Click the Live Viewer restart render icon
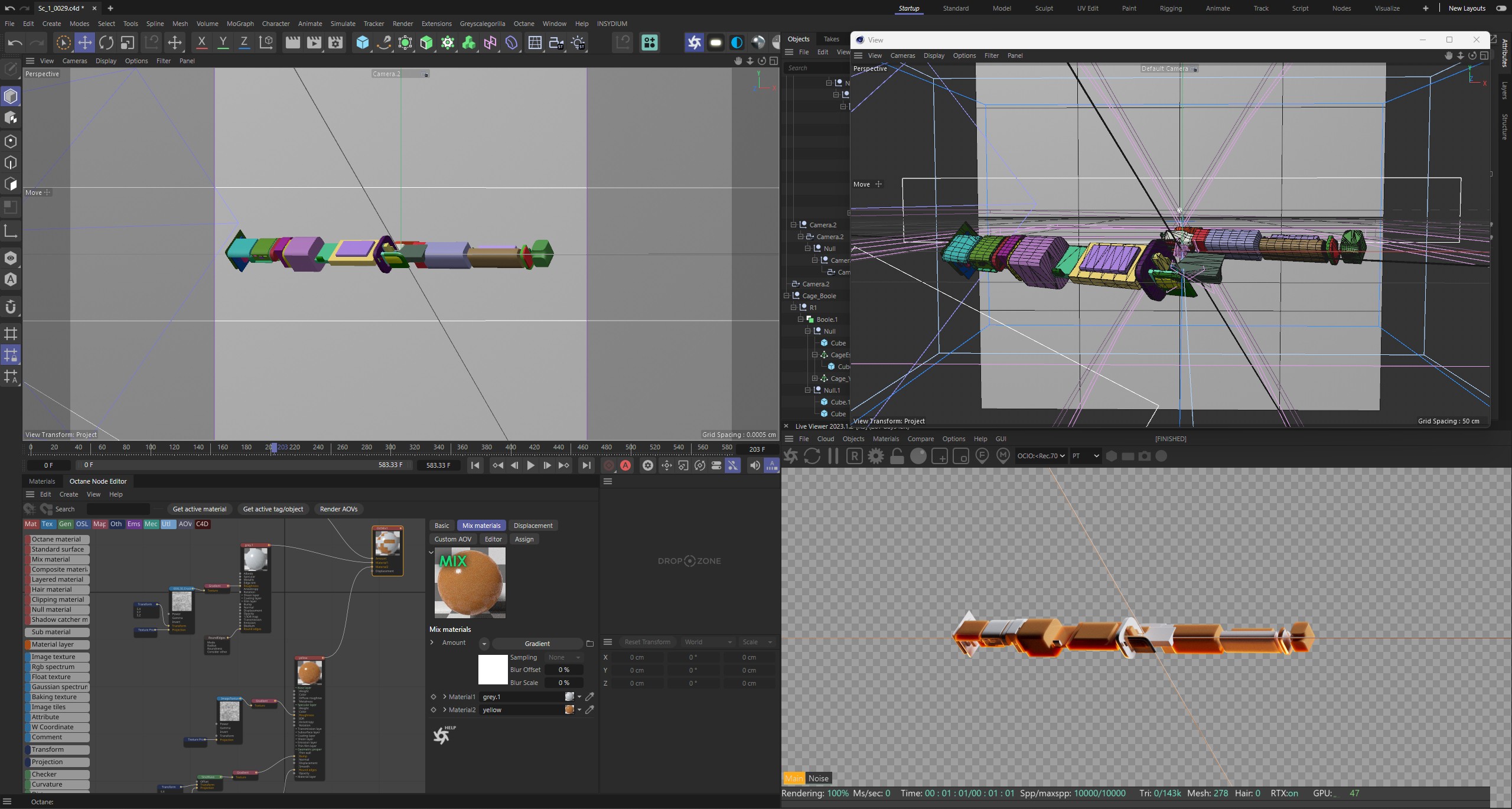The width and height of the screenshot is (1512, 809). point(812,456)
